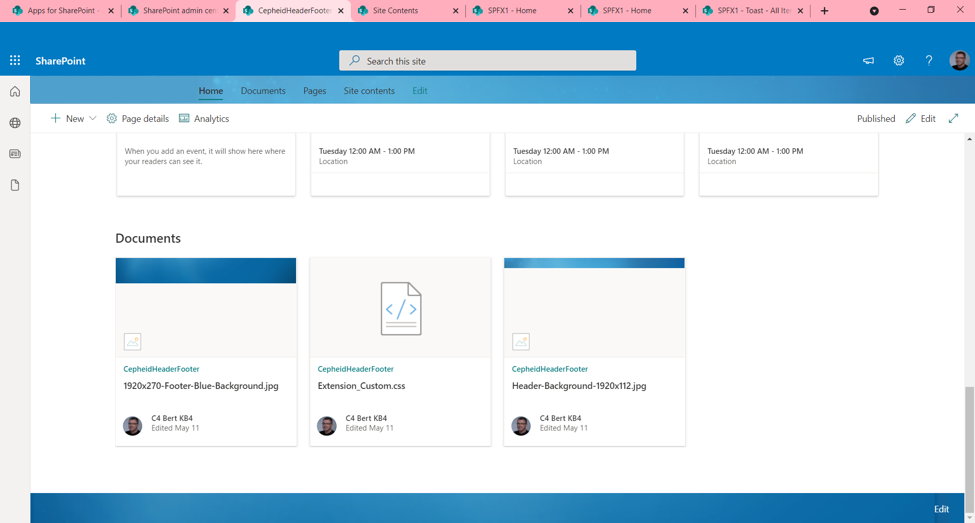Screen dimensions: 975x523
Task: Select Site contents in navigation bar
Action: click(x=369, y=91)
